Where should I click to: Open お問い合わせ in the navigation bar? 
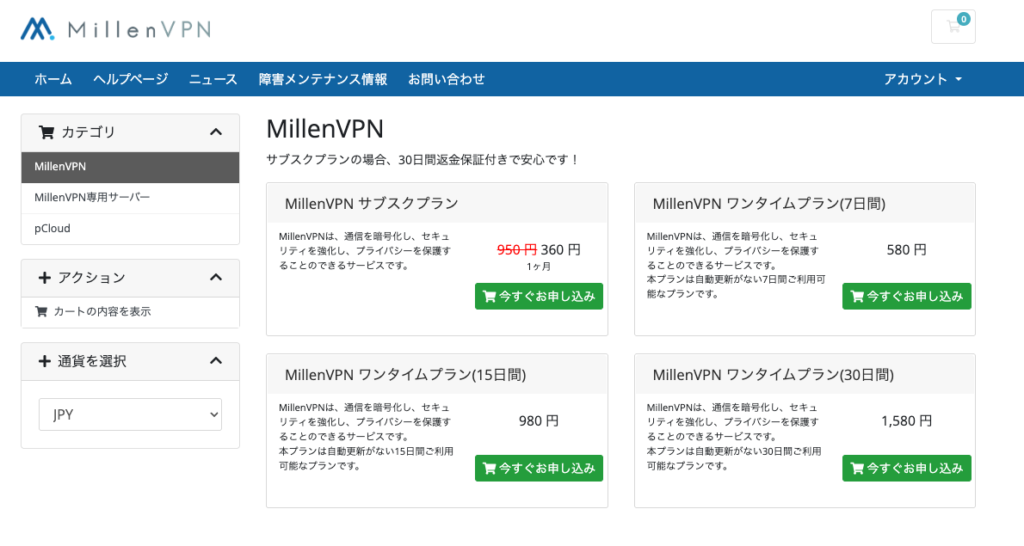point(446,79)
